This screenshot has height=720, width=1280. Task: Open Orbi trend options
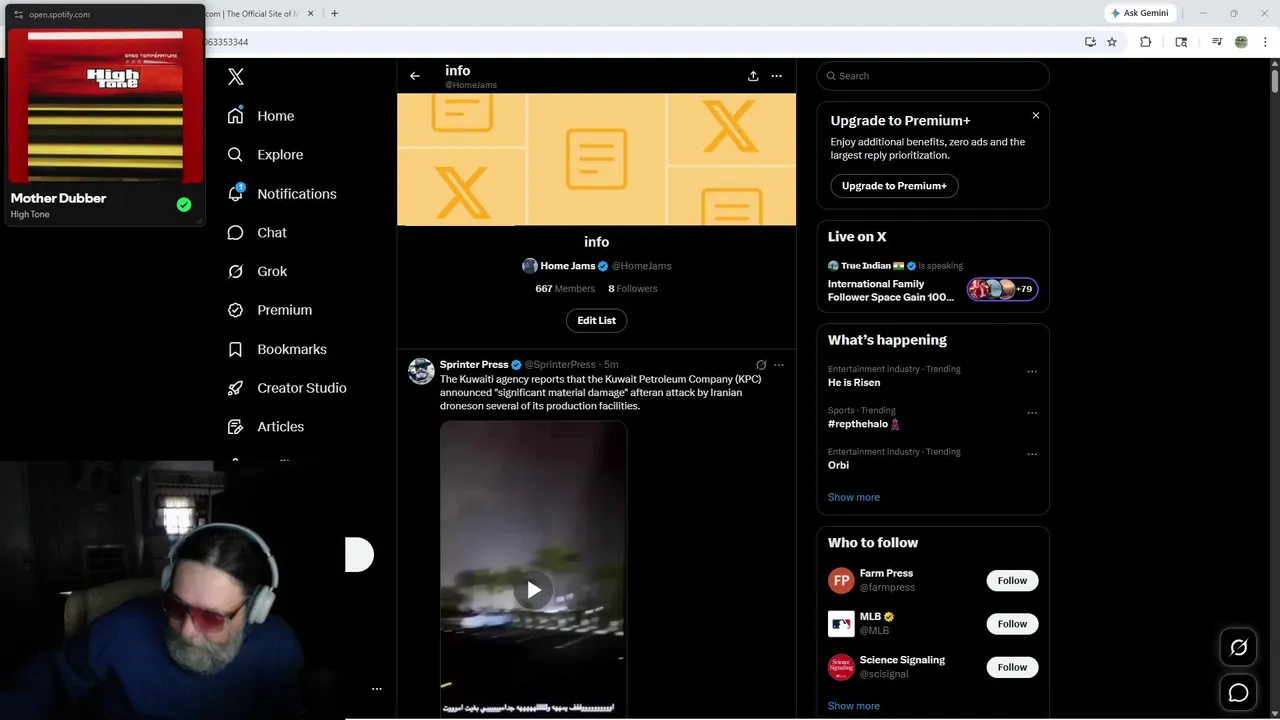point(1032,454)
